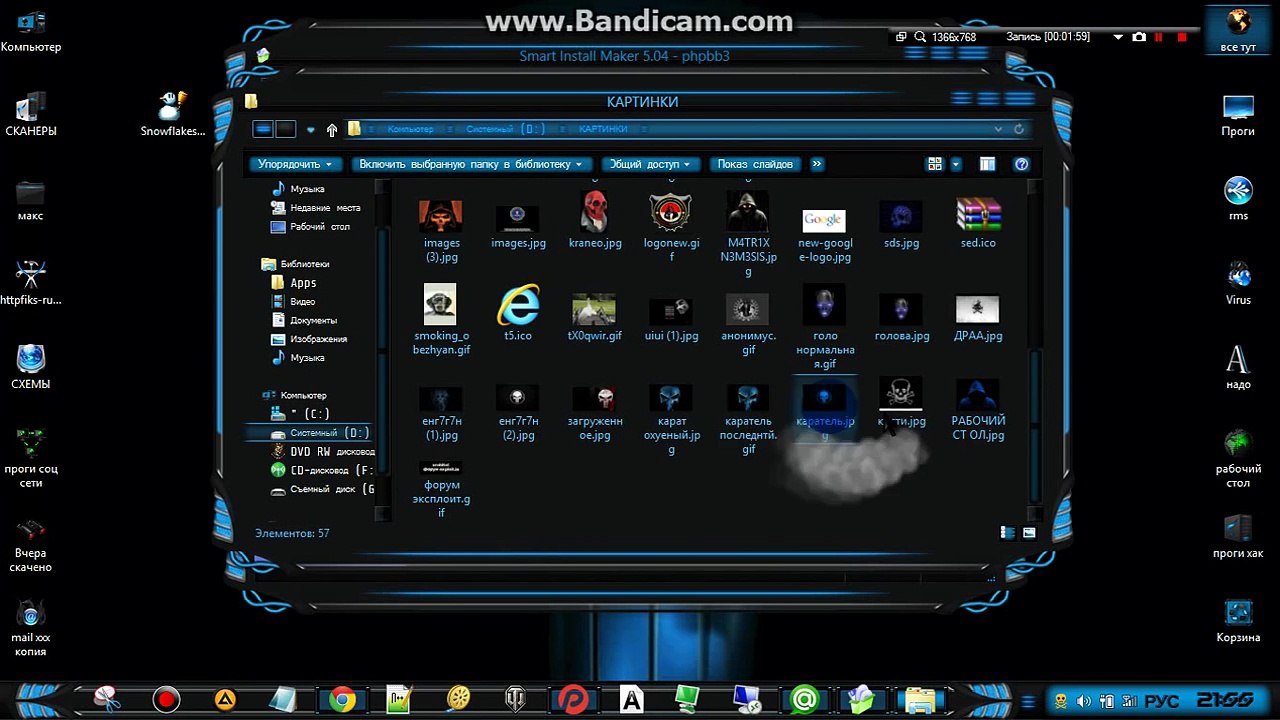Select kraneo.jpg red skull file
This screenshot has width=1280, height=720.
tap(595, 220)
